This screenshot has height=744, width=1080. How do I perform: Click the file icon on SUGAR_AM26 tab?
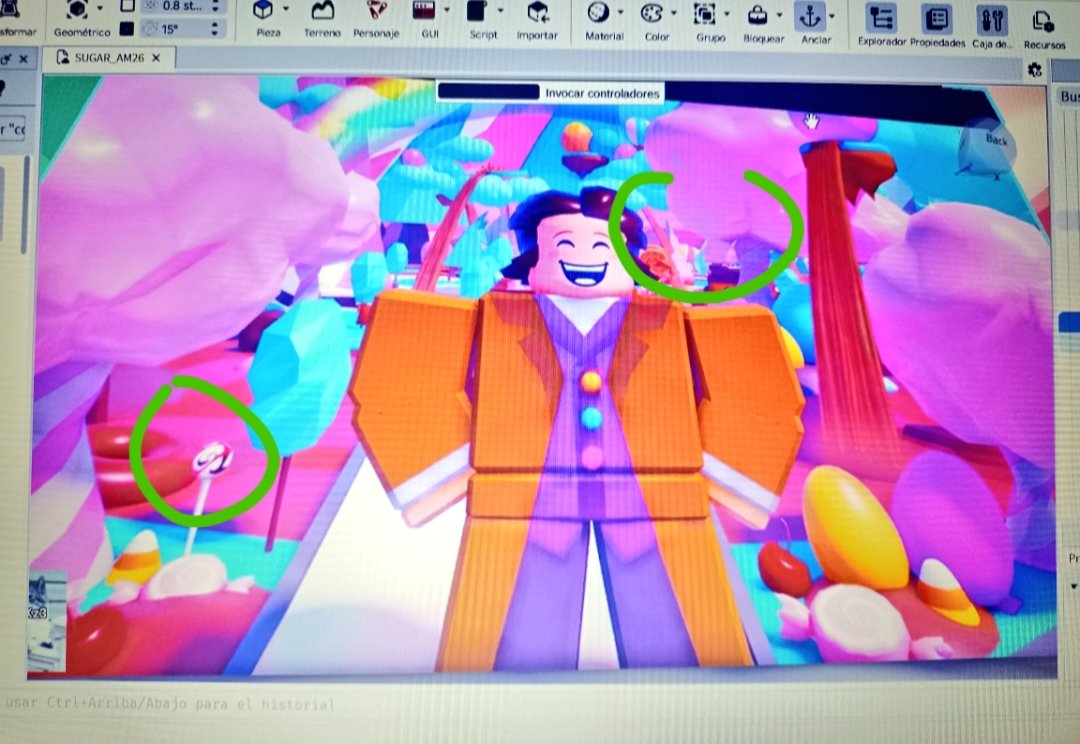[63, 57]
